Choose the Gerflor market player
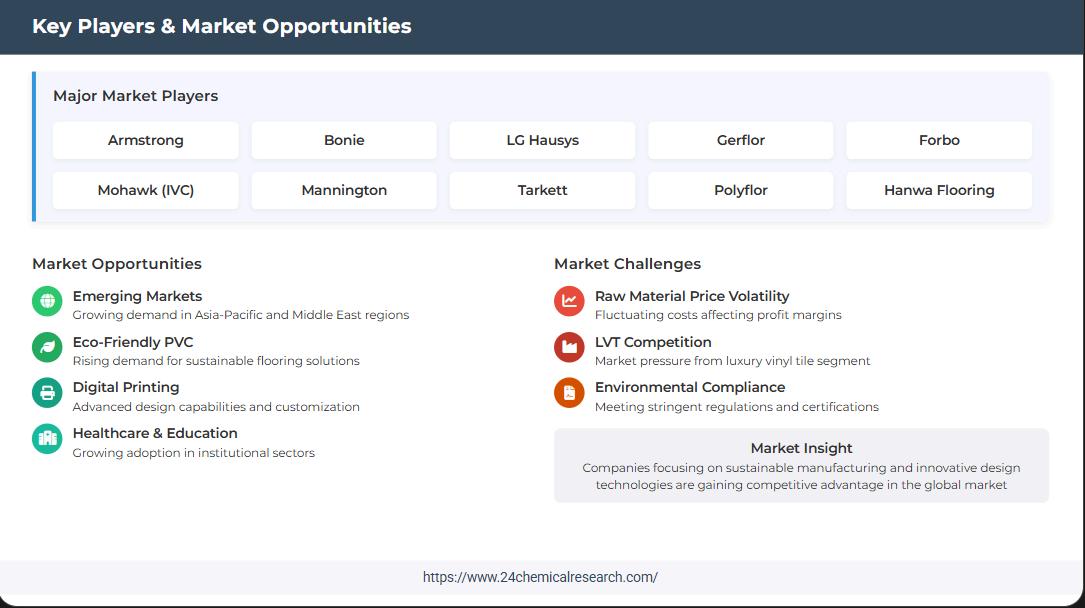This screenshot has width=1085, height=608. click(x=741, y=141)
